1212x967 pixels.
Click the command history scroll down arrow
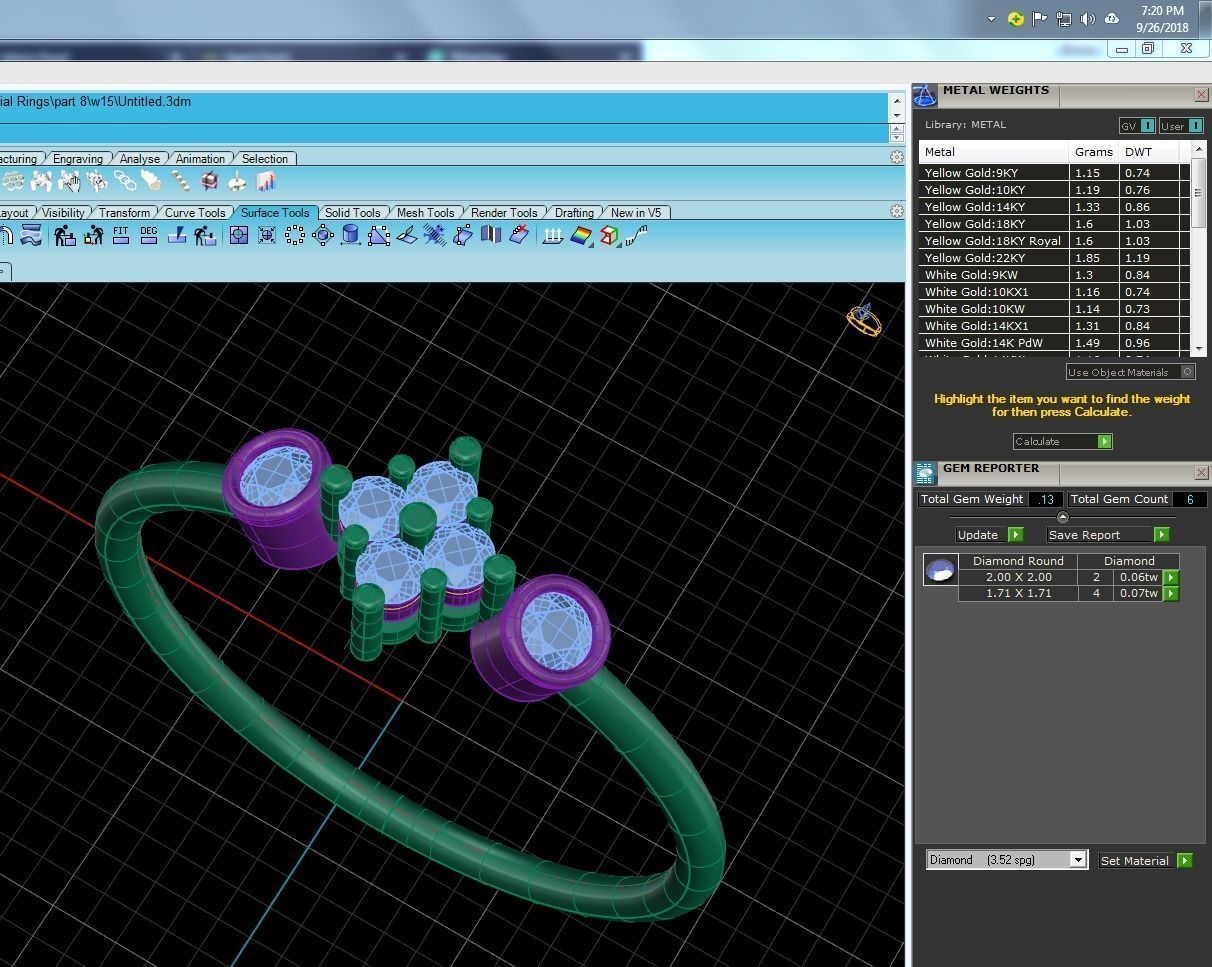click(896, 116)
